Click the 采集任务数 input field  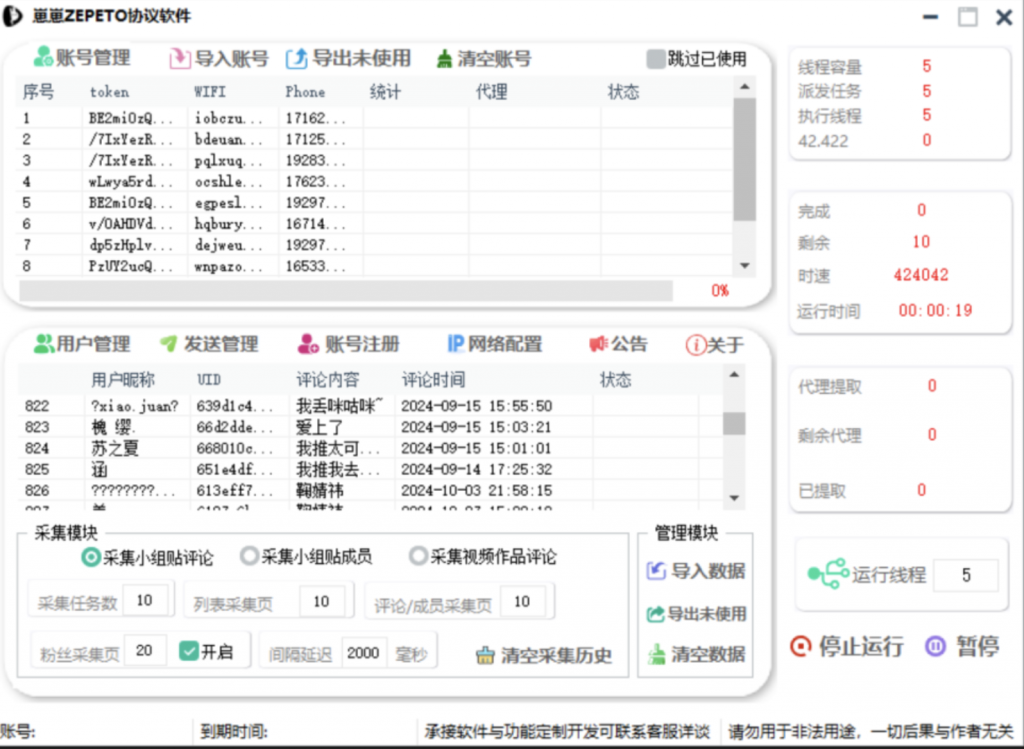pyautogui.click(x=145, y=600)
